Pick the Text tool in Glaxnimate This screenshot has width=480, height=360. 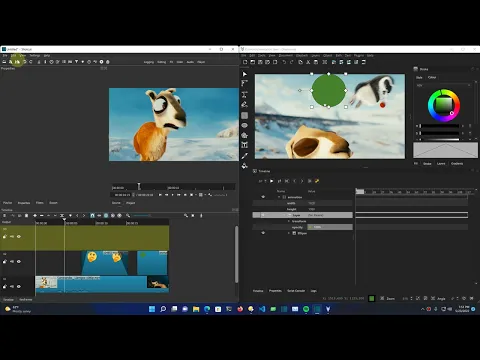coord(244,145)
